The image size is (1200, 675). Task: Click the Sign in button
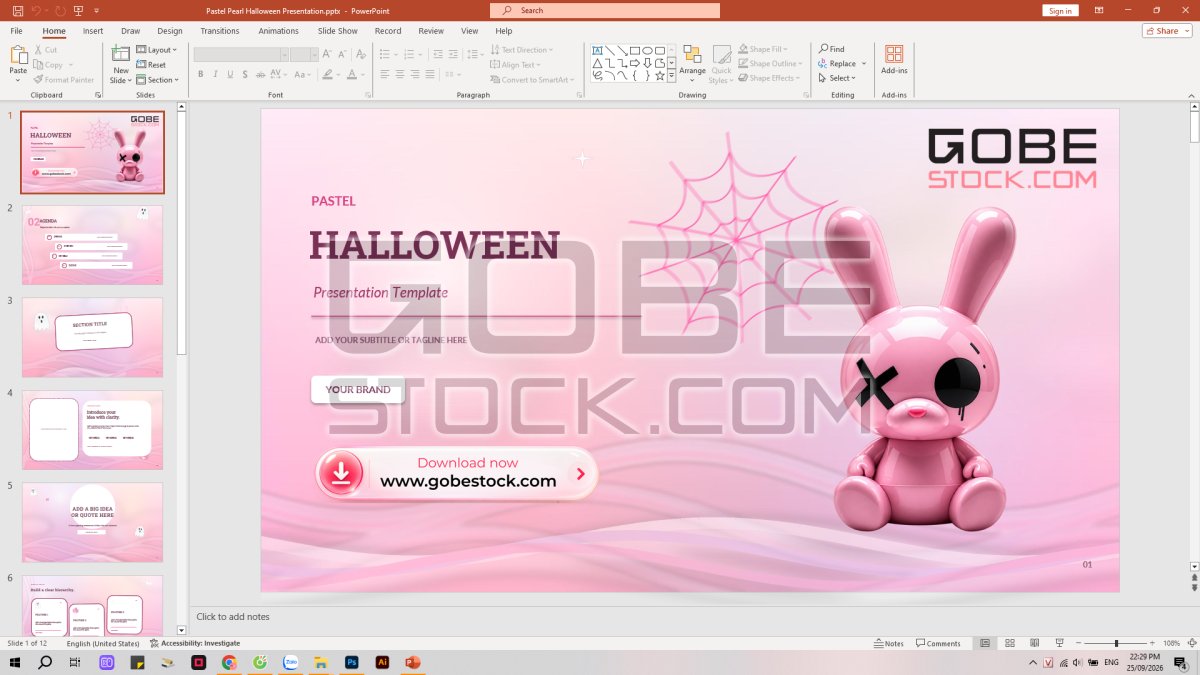point(1060,11)
